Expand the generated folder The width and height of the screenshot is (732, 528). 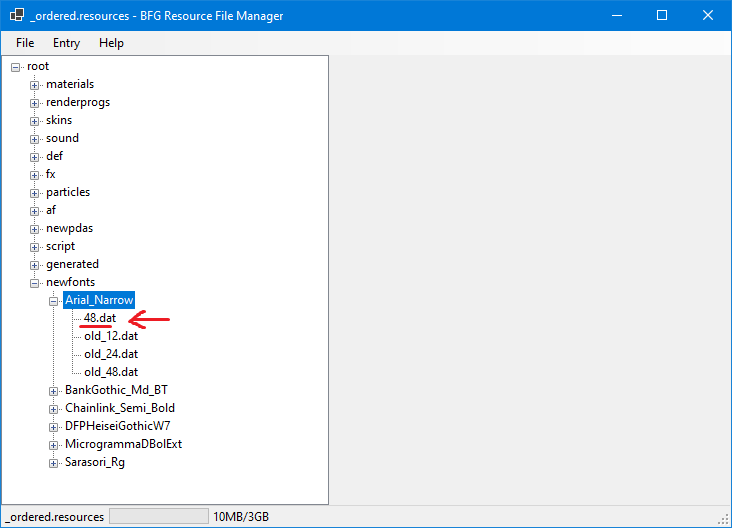tap(35, 265)
